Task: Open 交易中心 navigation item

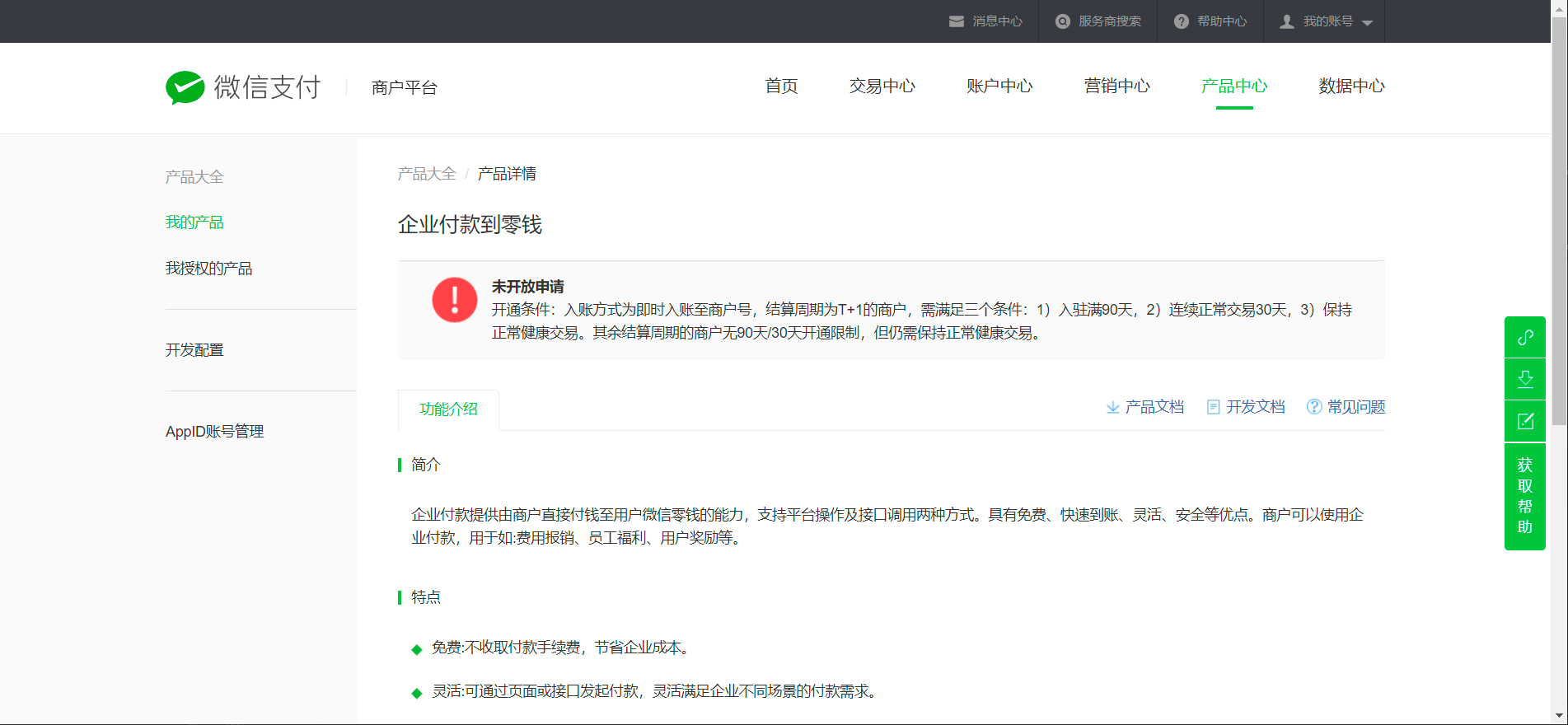Action: pos(882,87)
